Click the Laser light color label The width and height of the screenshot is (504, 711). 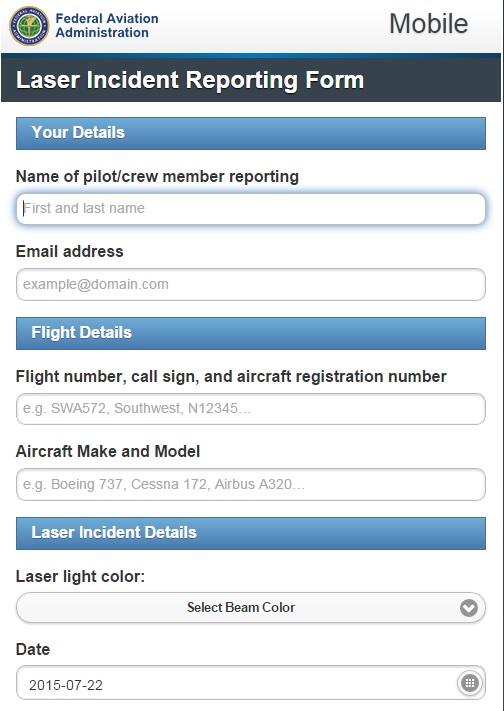coord(80,576)
